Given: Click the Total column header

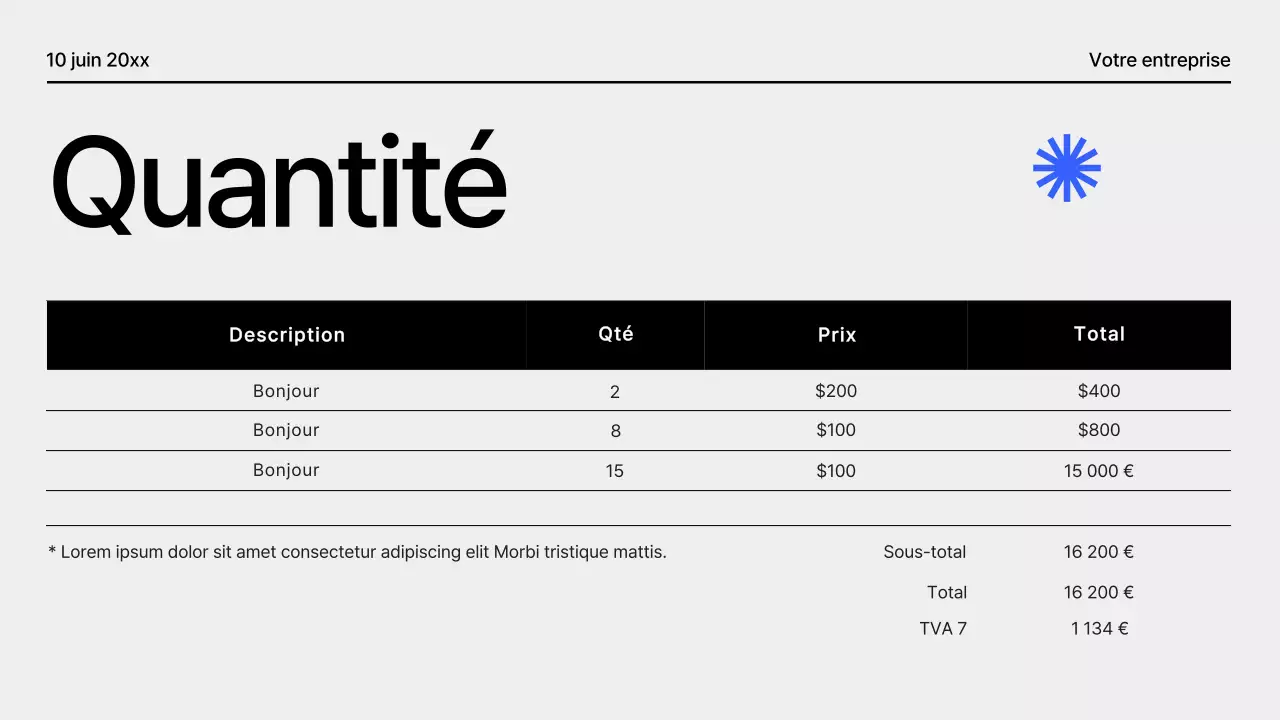Looking at the screenshot, I should coord(1099,334).
